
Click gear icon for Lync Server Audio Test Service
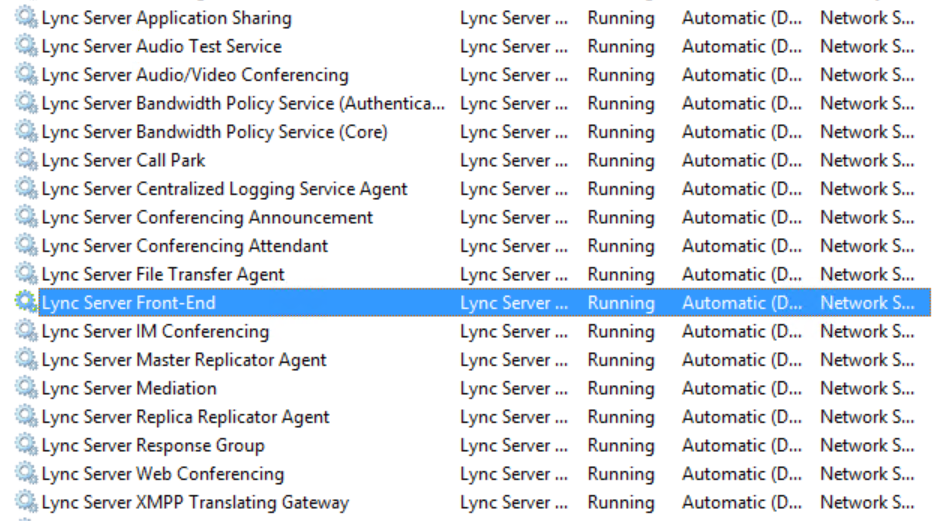(x=26, y=46)
